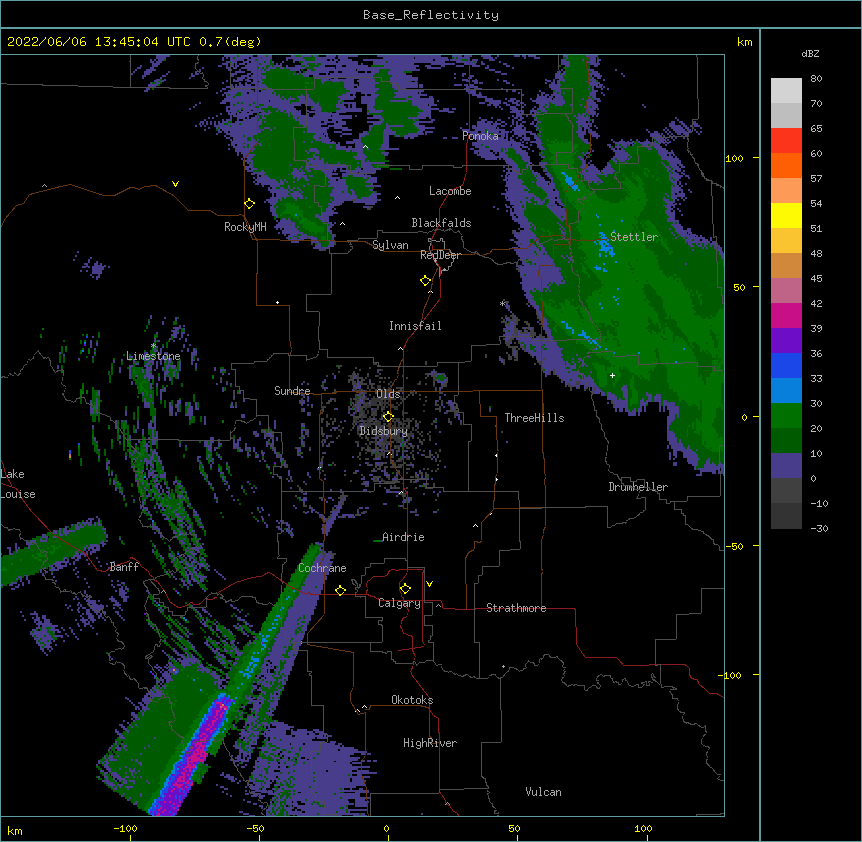Select the asterisk marker above Limestone label
Viewport: 862px width, 842px height.
[153, 346]
